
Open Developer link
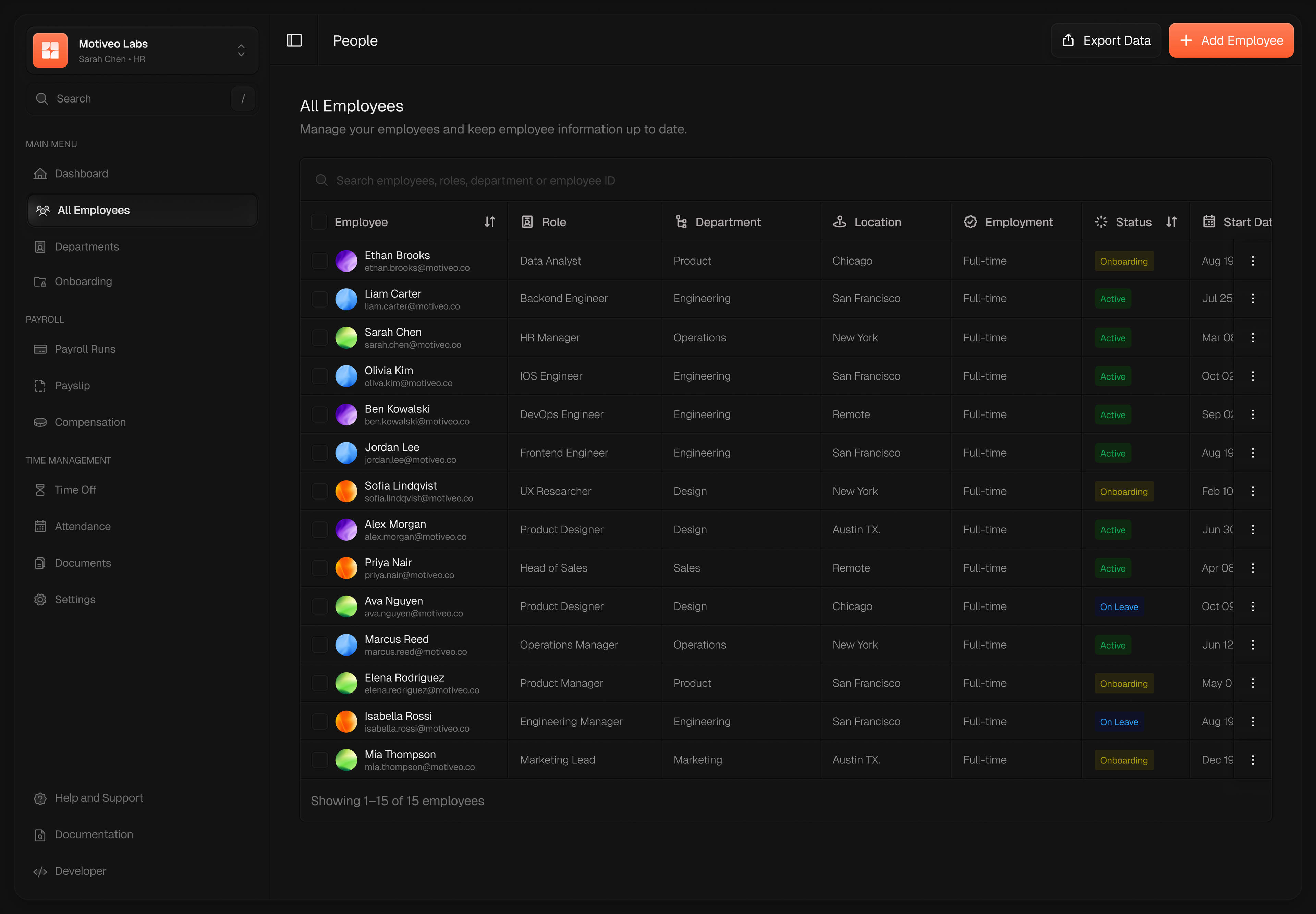click(x=142, y=871)
